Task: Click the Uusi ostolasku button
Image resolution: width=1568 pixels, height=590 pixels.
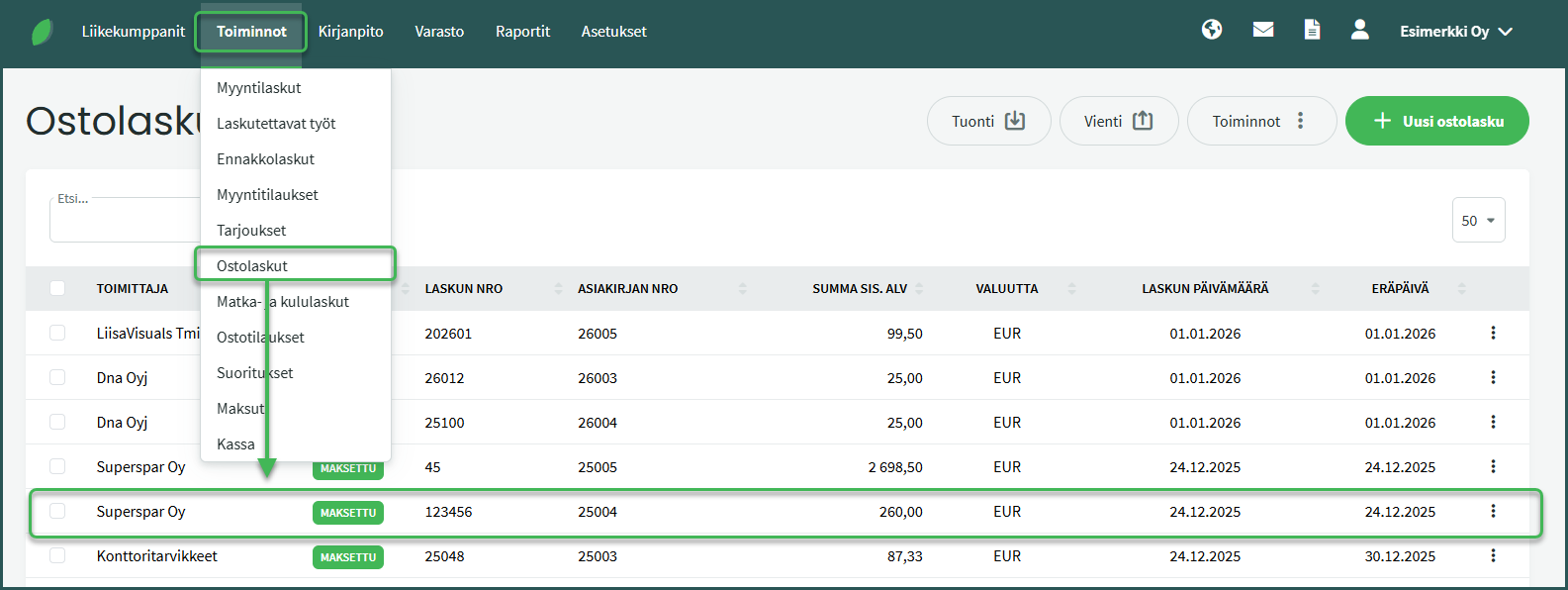Action: (x=1436, y=121)
